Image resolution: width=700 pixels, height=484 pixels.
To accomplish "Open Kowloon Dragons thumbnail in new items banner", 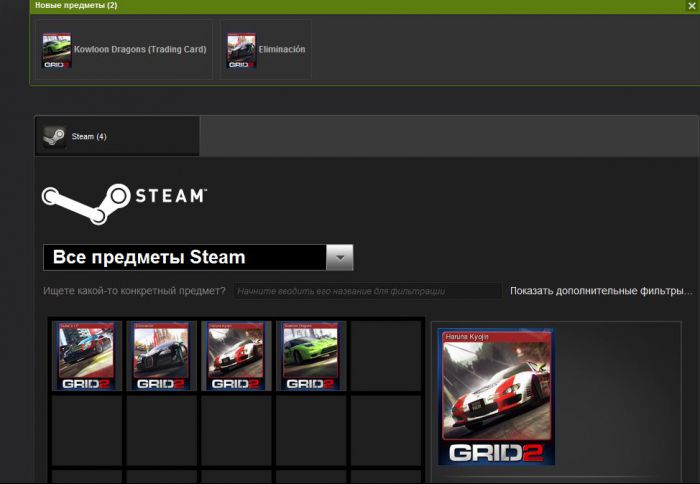I will [x=56, y=49].
